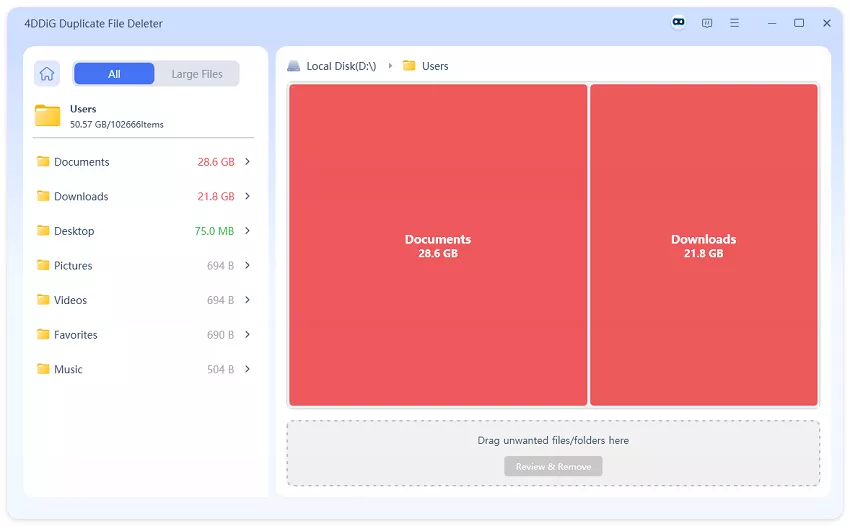Expand the Desktop folder chevron
This screenshot has height=526, width=850.
[247, 230]
